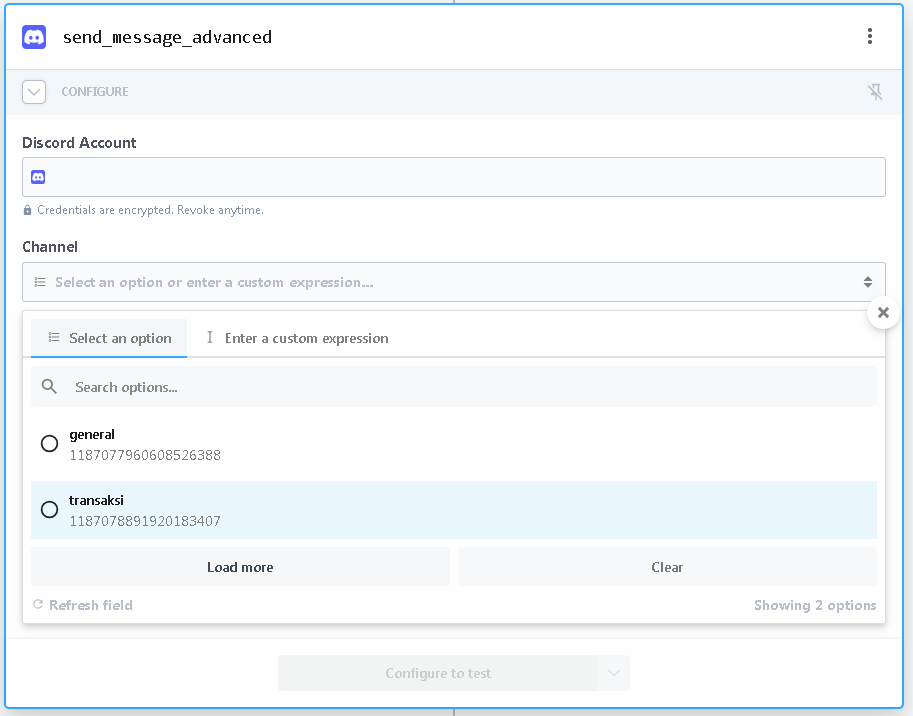Screen dimensions: 913x716
Task: Open the Channel dropdown field
Action: tap(454, 282)
